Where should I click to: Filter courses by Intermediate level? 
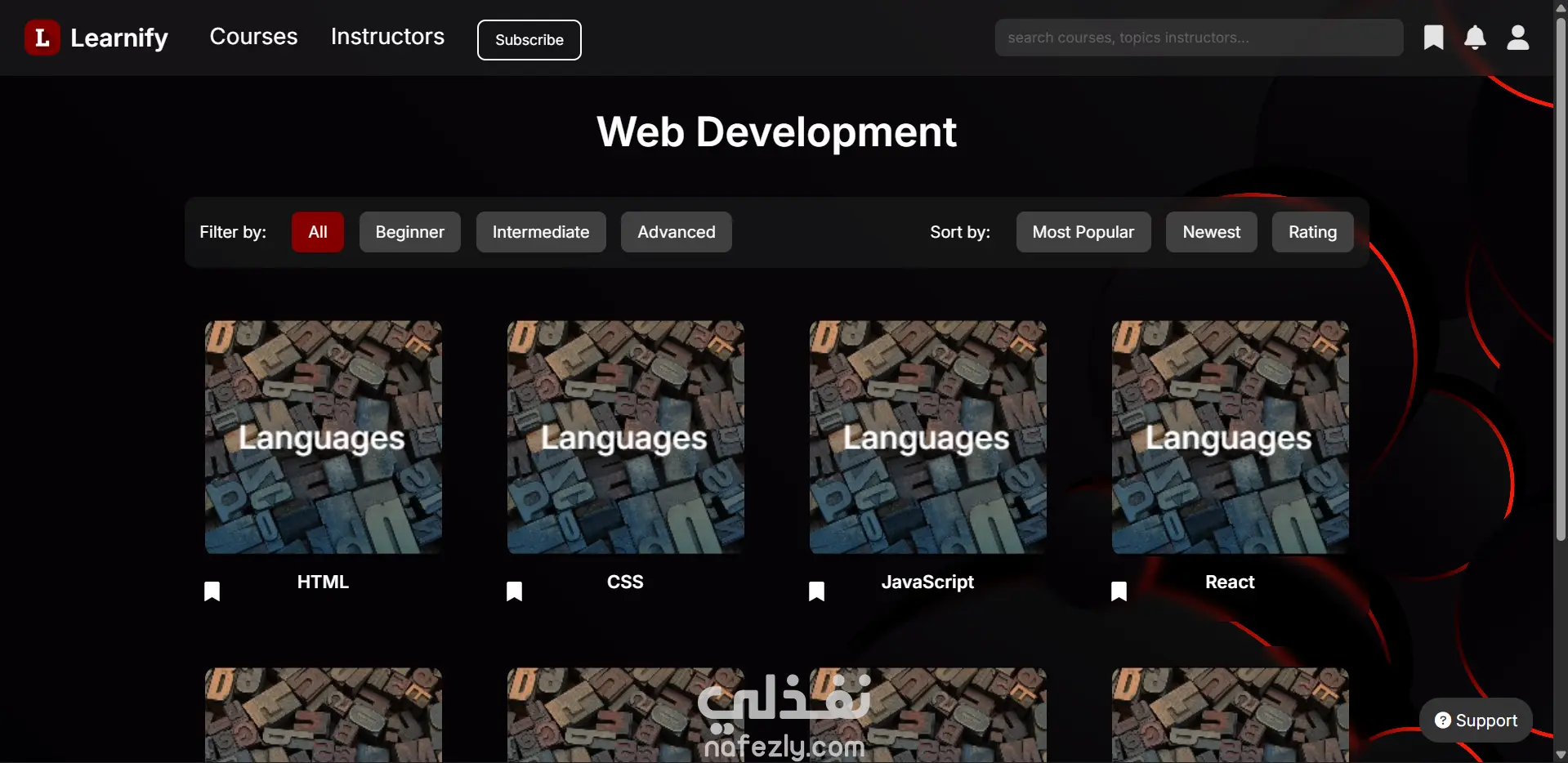[541, 232]
